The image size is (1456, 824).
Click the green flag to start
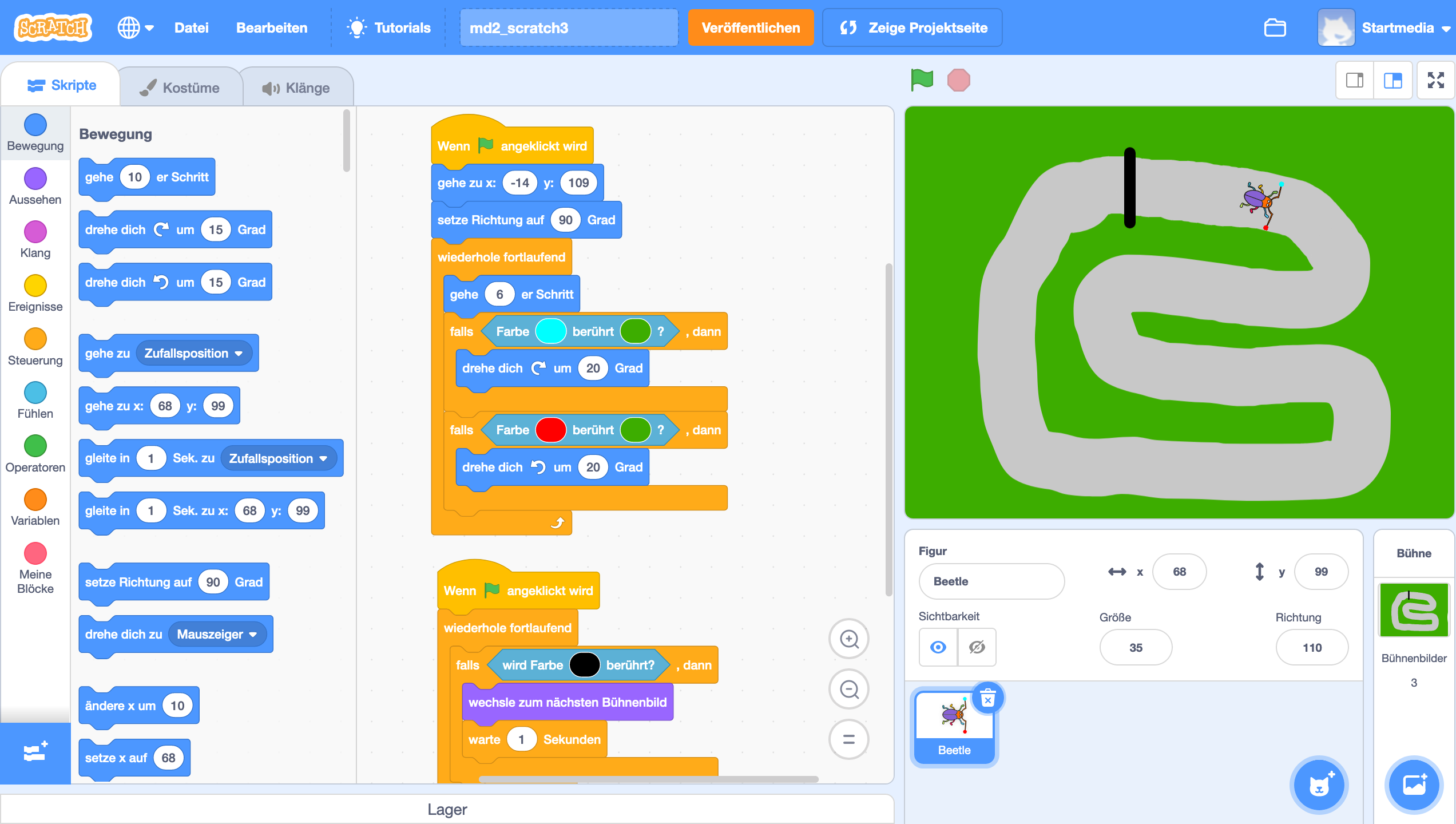coord(922,80)
